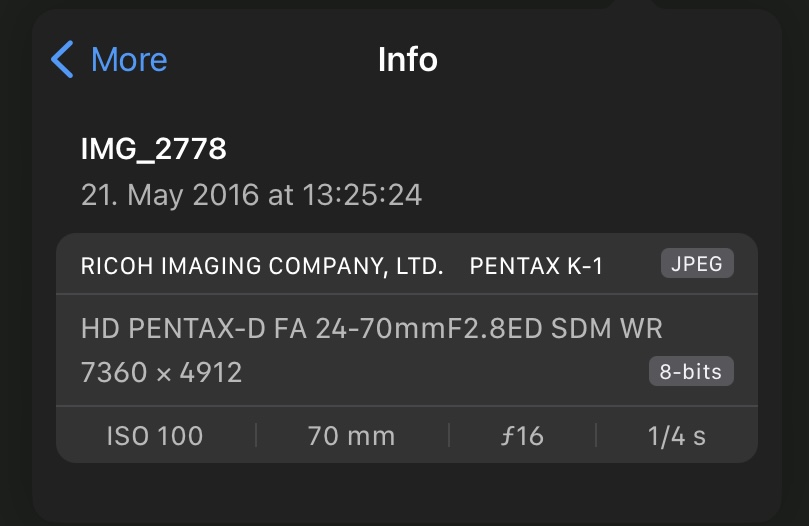Viewport: 809px width, 526px height.
Task: Click the 1/4 s shutter speed
Action: coord(676,436)
